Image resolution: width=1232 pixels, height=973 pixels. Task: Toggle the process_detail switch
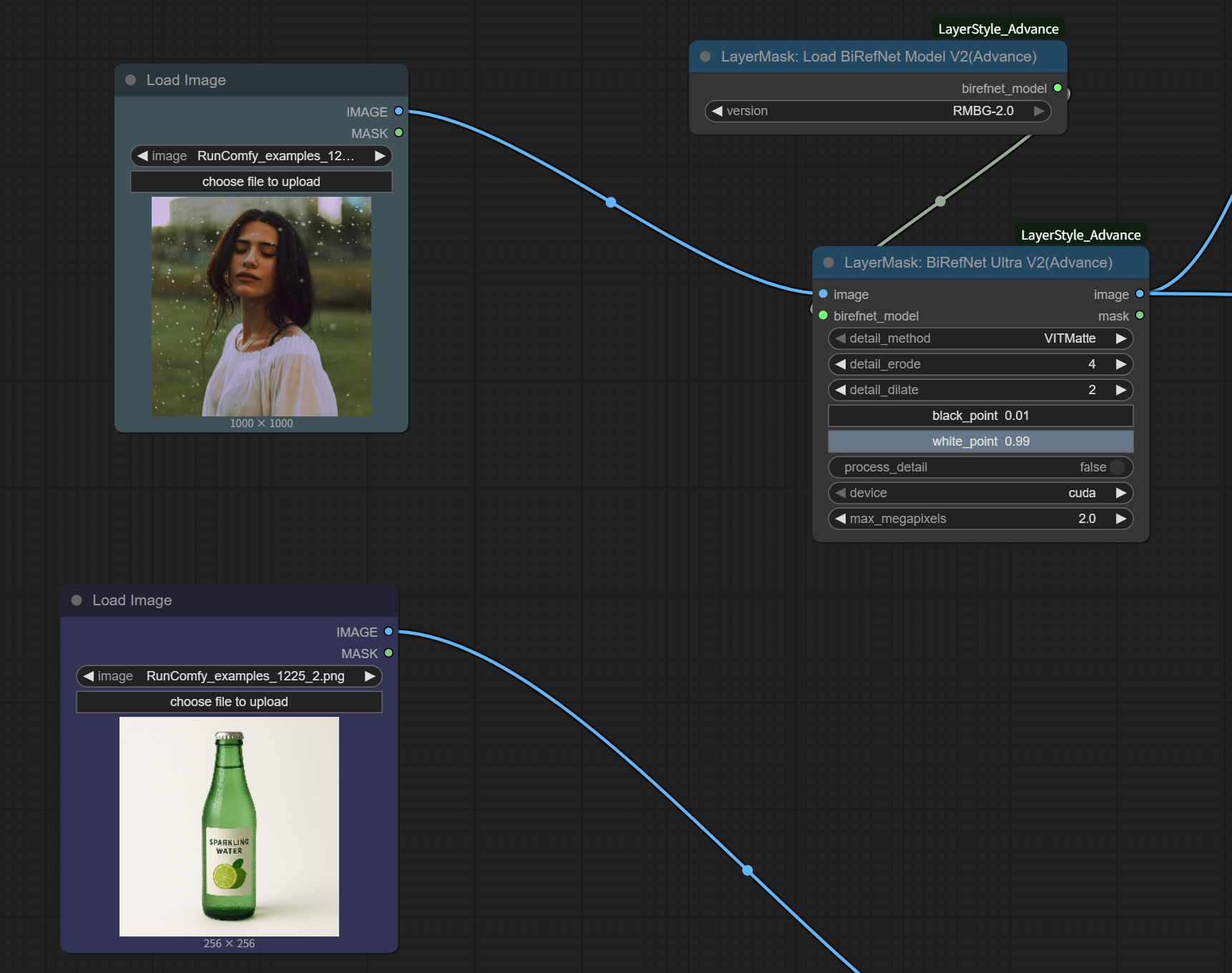click(x=981, y=467)
